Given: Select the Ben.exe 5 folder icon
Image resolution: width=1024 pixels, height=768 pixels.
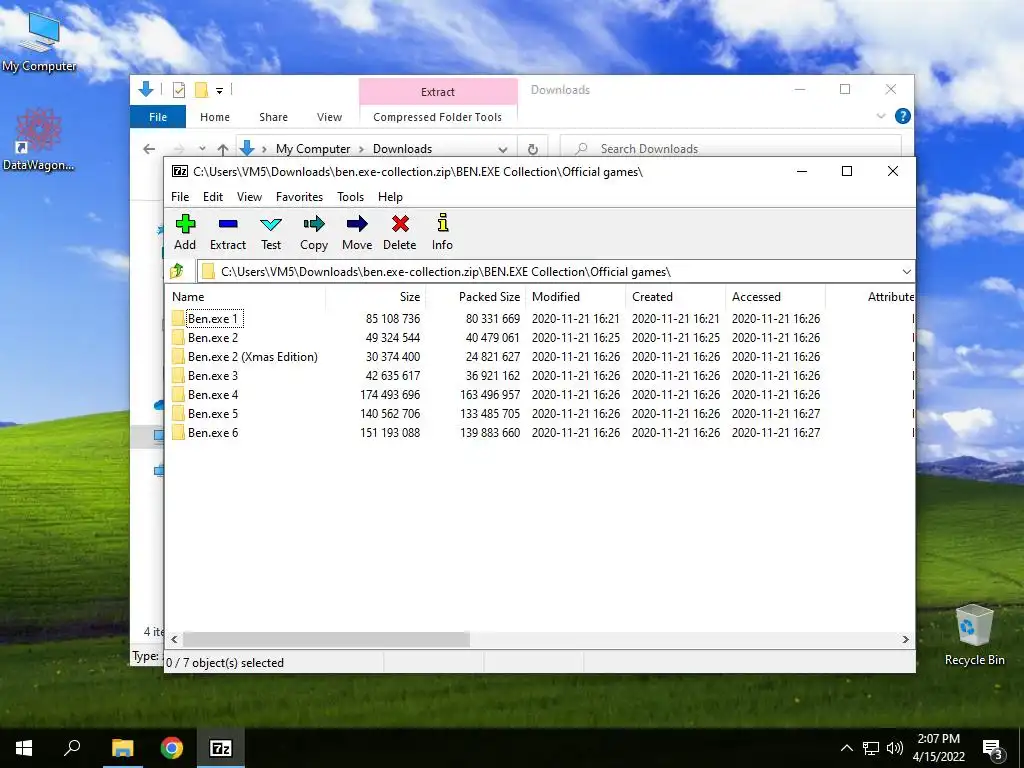Looking at the screenshot, I should point(178,413).
